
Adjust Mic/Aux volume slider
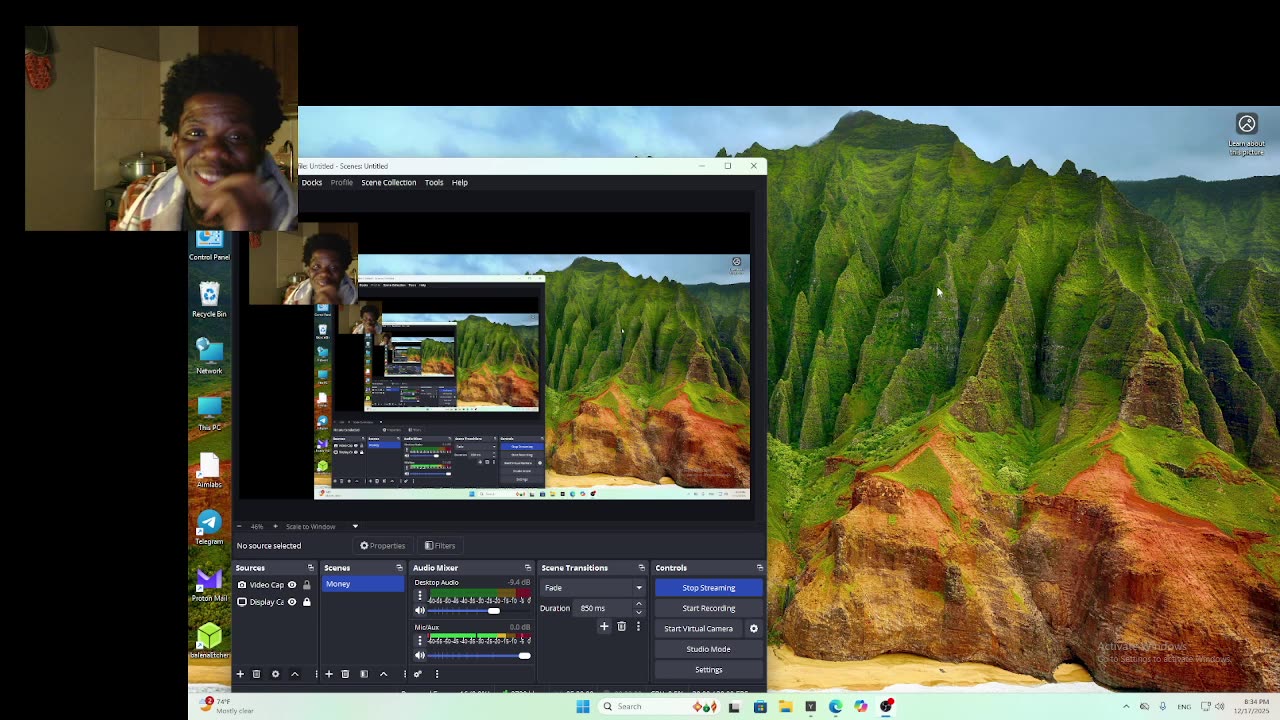point(478,655)
